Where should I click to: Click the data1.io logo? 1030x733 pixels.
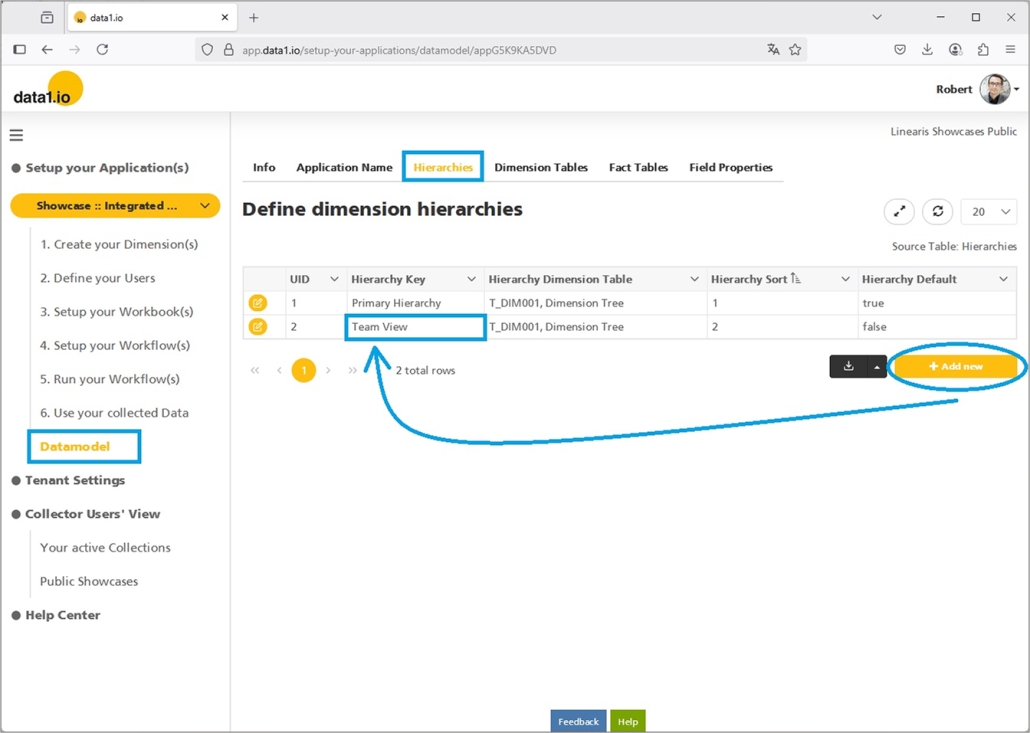pyautogui.click(x=47, y=90)
